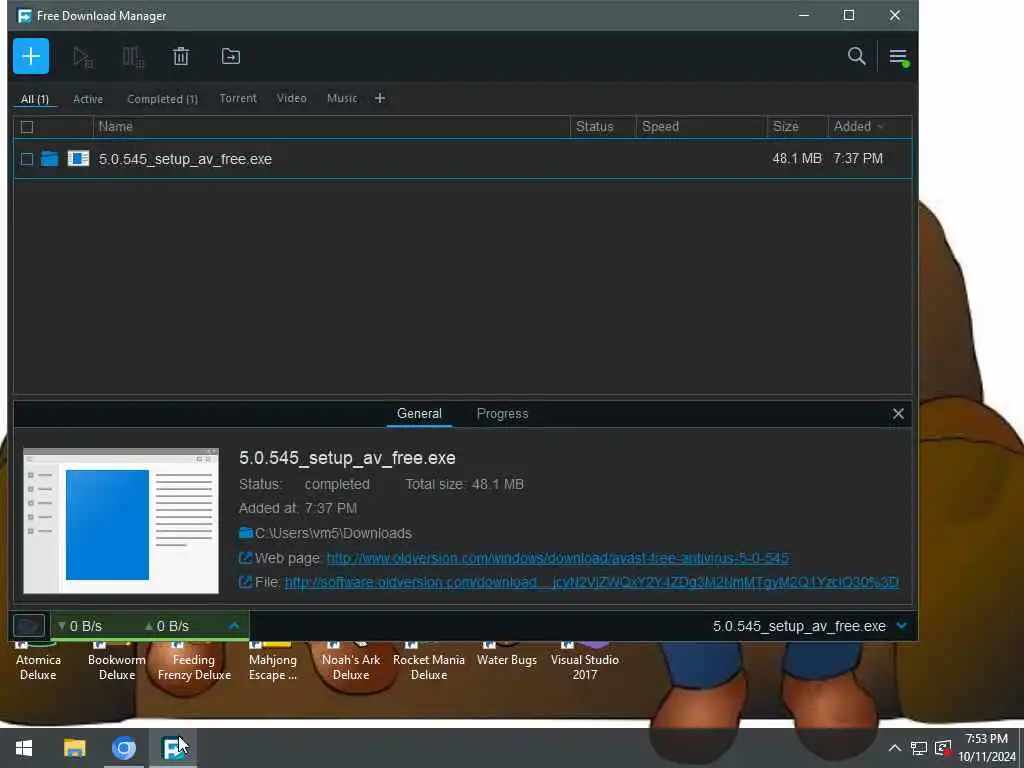
Task: Open Atomica Deluxe desktop shortcut
Action: [x=38, y=664]
